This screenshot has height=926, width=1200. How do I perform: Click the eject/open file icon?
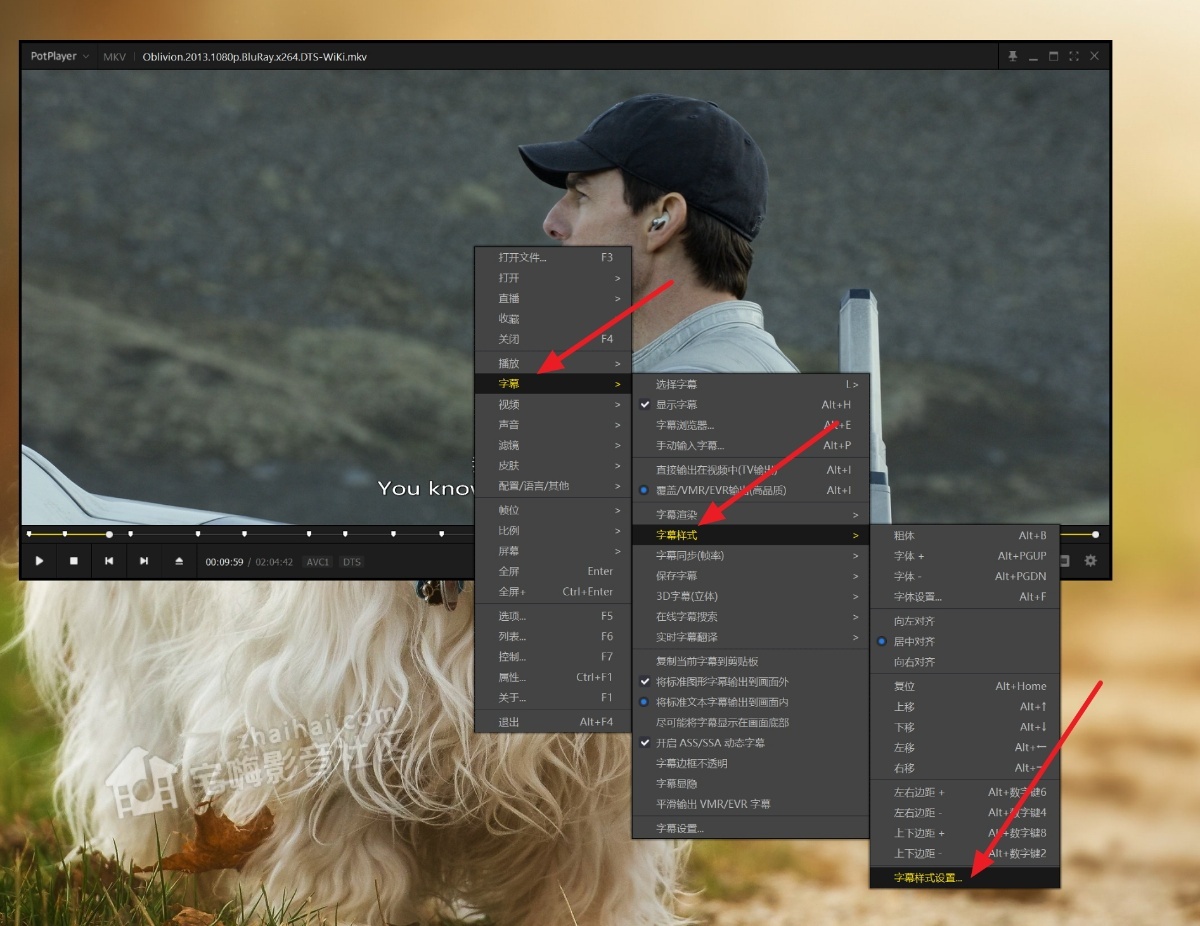(x=179, y=561)
